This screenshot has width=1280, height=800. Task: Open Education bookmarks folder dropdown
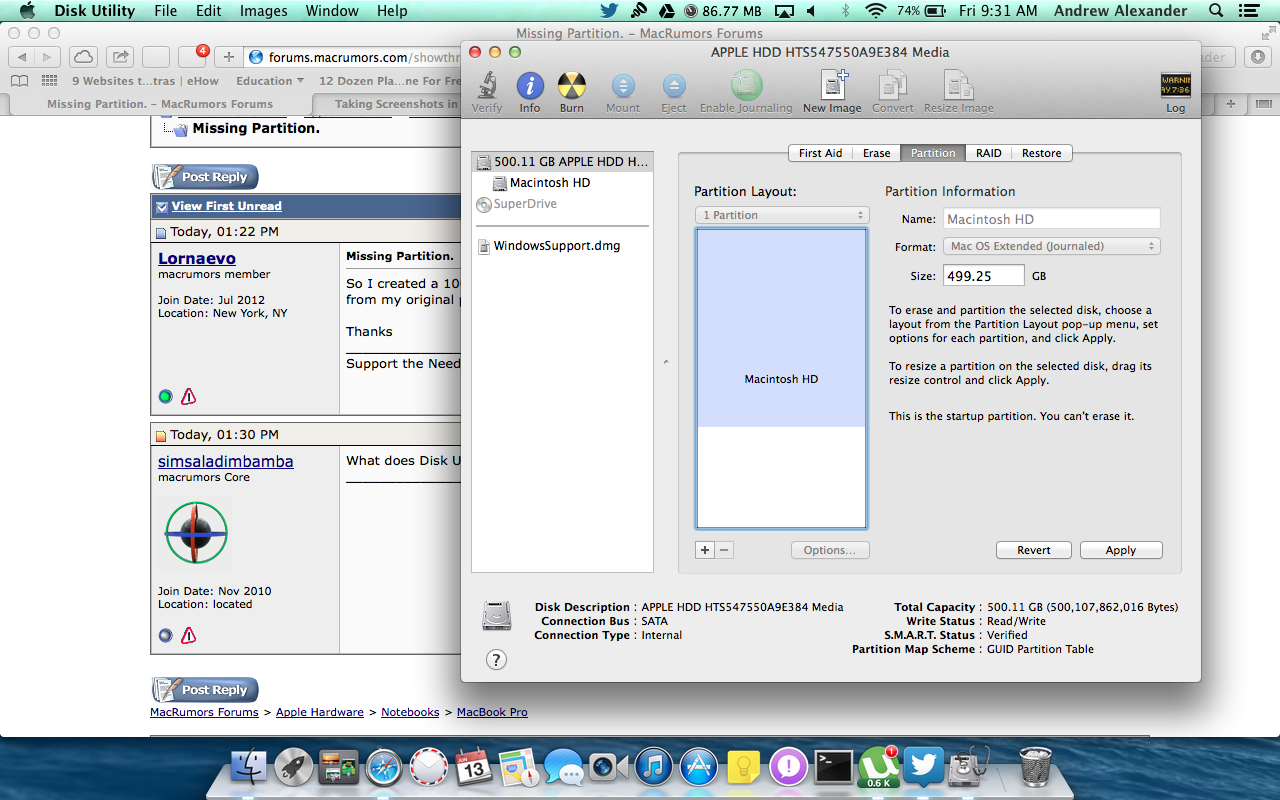pyautogui.click(x=270, y=81)
